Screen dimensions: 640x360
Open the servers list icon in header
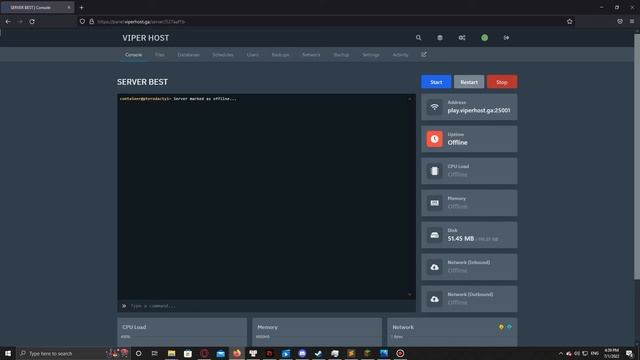(440, 38)
